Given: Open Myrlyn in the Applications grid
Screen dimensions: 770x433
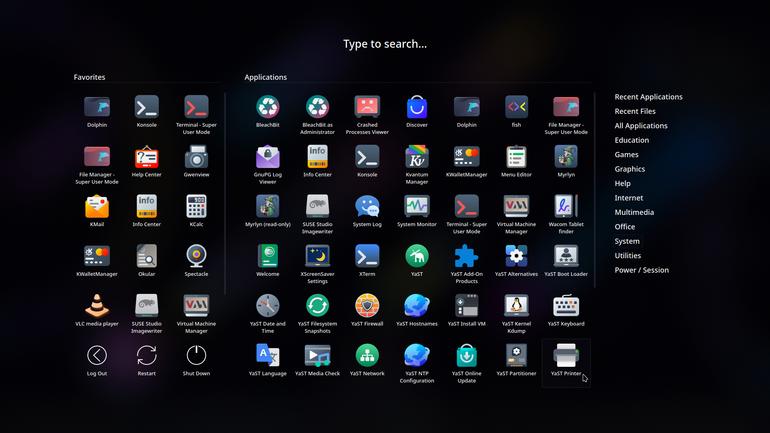Looking at the screenshot, I should [x=566, y=162].
